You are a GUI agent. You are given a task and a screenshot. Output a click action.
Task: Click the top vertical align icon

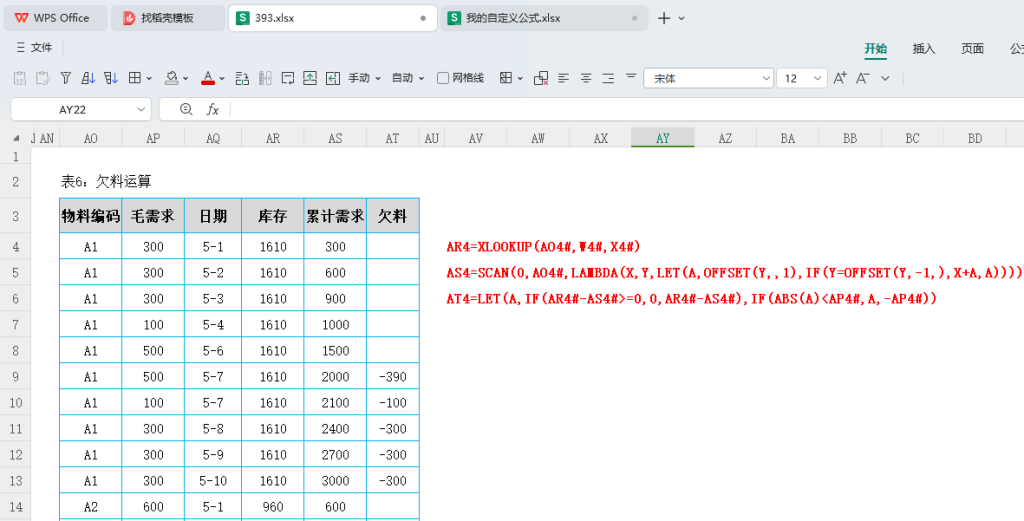[x=631, y=77]
